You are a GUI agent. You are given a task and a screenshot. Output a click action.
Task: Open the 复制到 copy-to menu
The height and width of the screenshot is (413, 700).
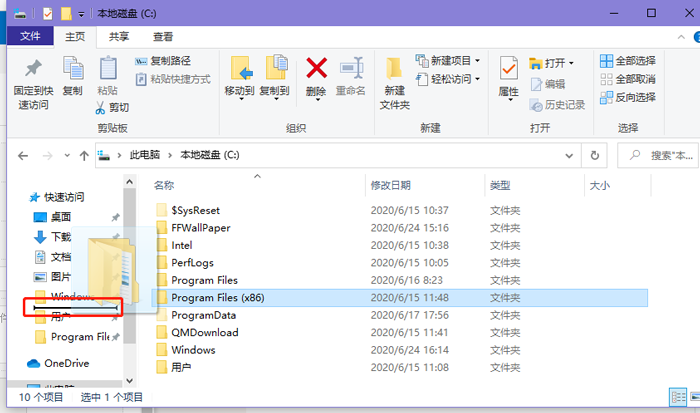pyautogui.click(x=275, y=78)
